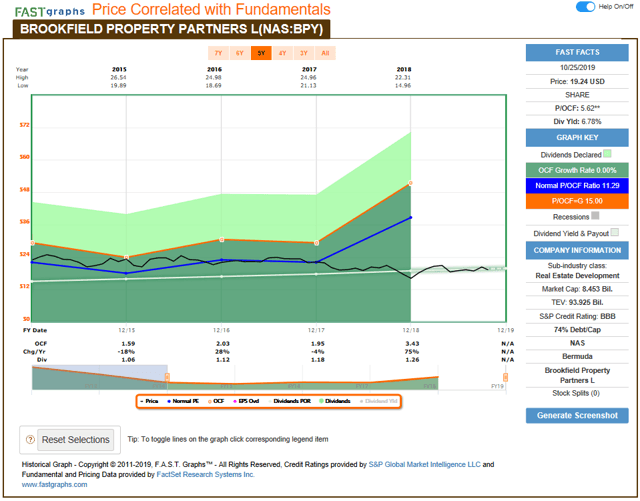Click the COMPANY INFORMATION header
The height and width of the screenshot is (501, 640).
[577, 250]
